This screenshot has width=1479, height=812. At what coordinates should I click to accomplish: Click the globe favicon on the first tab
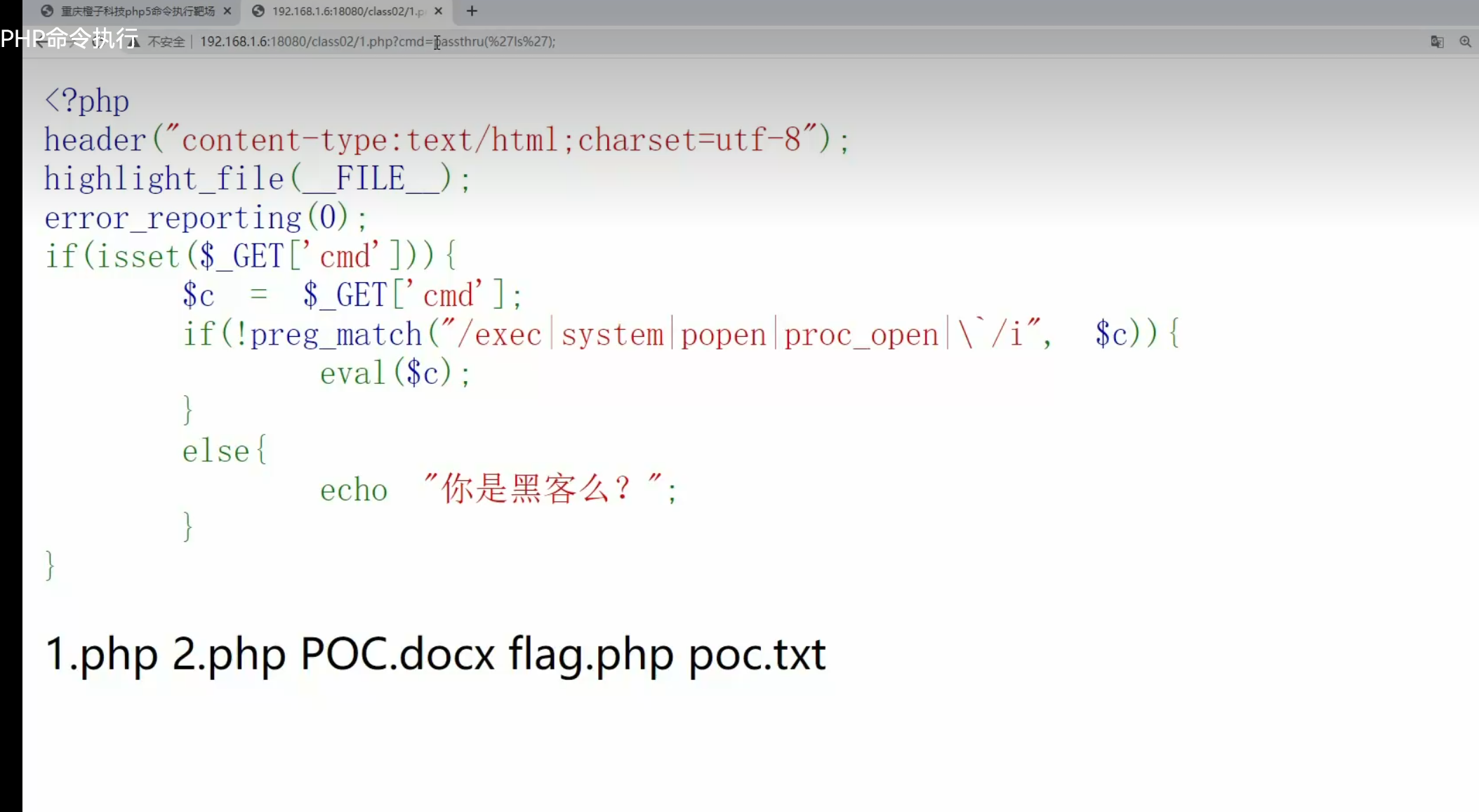(47, 11)
